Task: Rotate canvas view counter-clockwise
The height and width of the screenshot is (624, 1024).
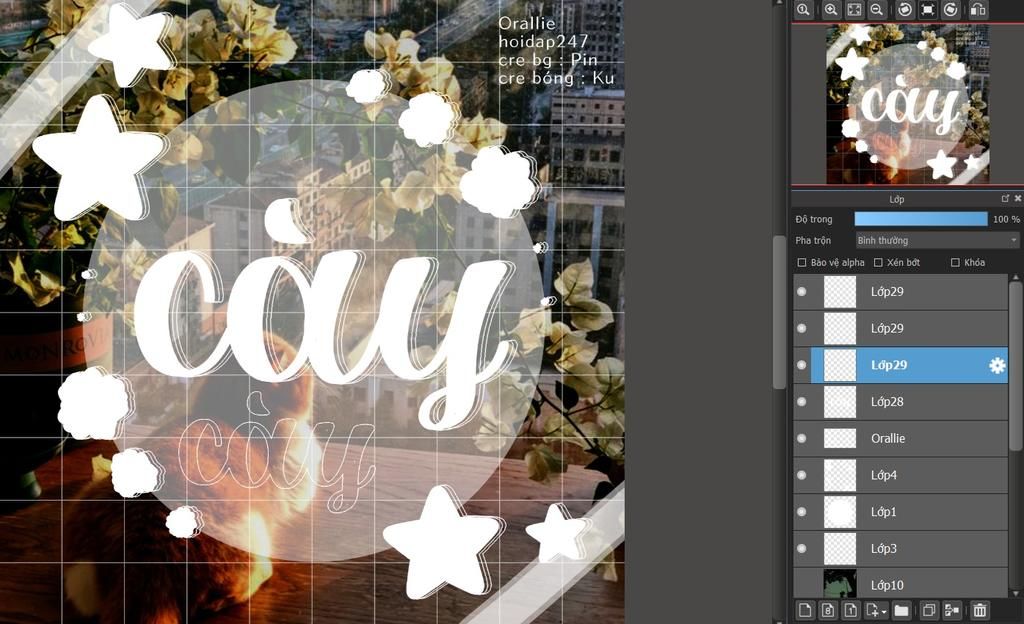Action: pyautogui.click(x=904, y=10)
